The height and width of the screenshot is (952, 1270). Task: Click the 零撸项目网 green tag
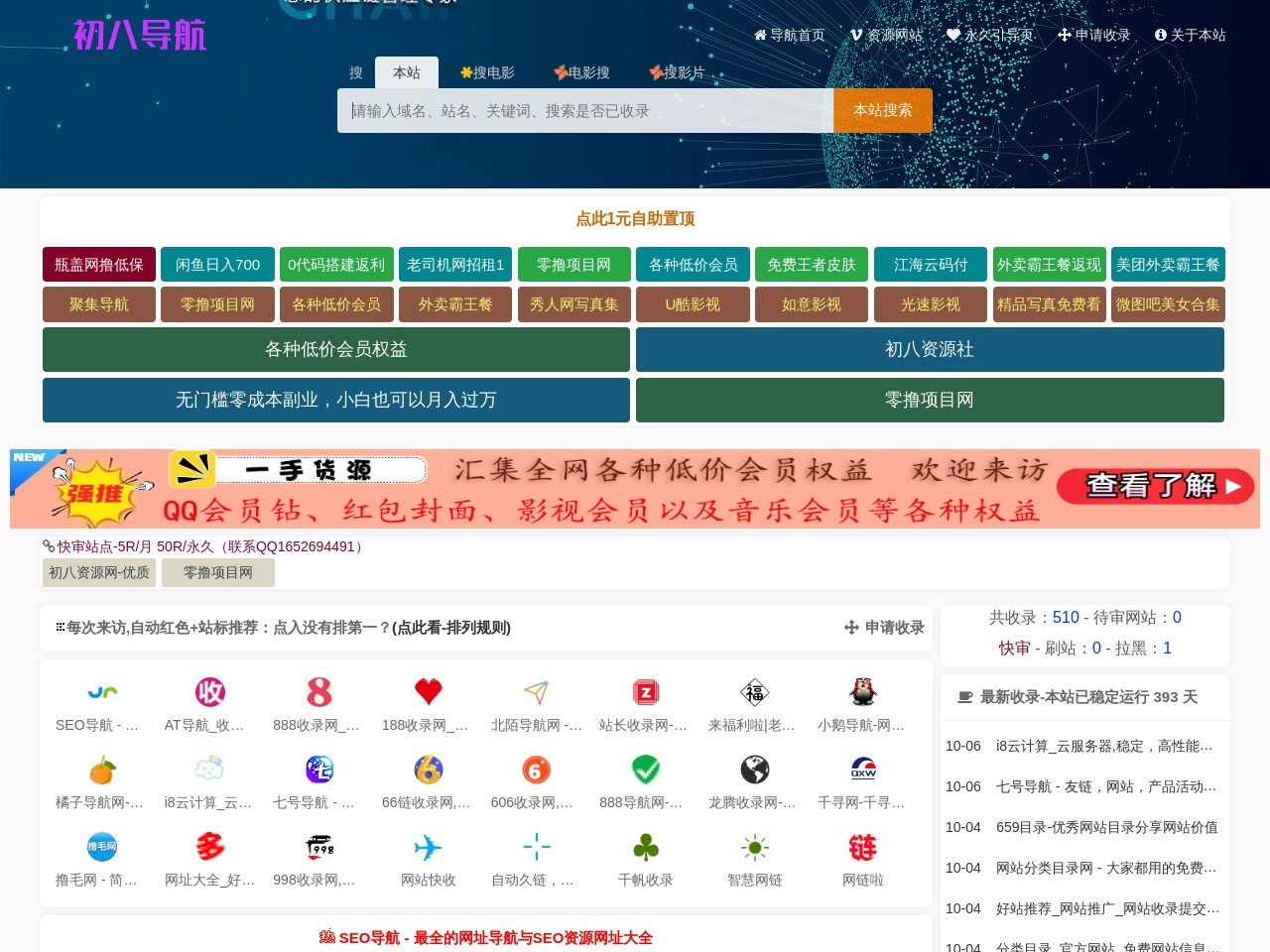(x=574, y=264)
